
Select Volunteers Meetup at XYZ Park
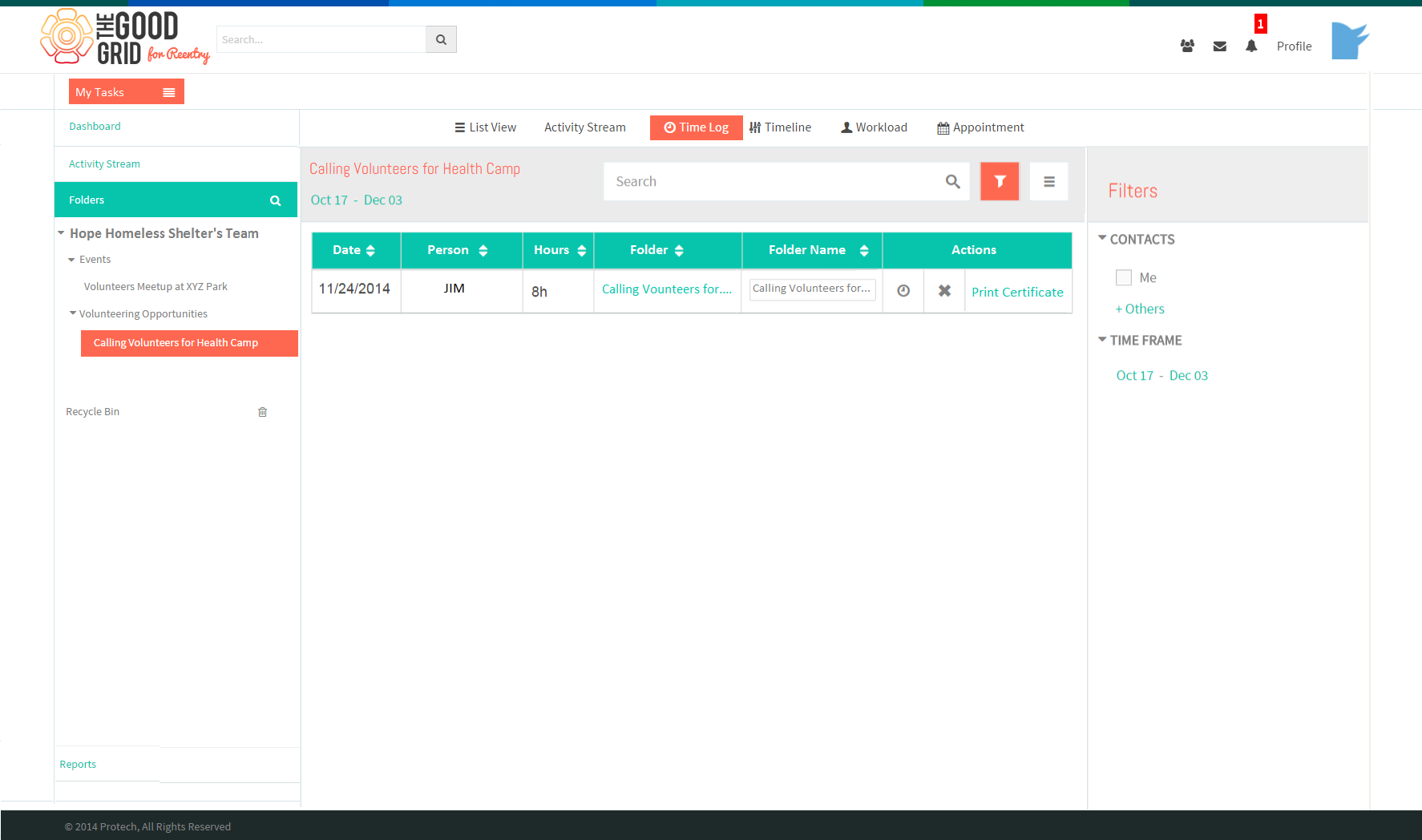[156, 287]
